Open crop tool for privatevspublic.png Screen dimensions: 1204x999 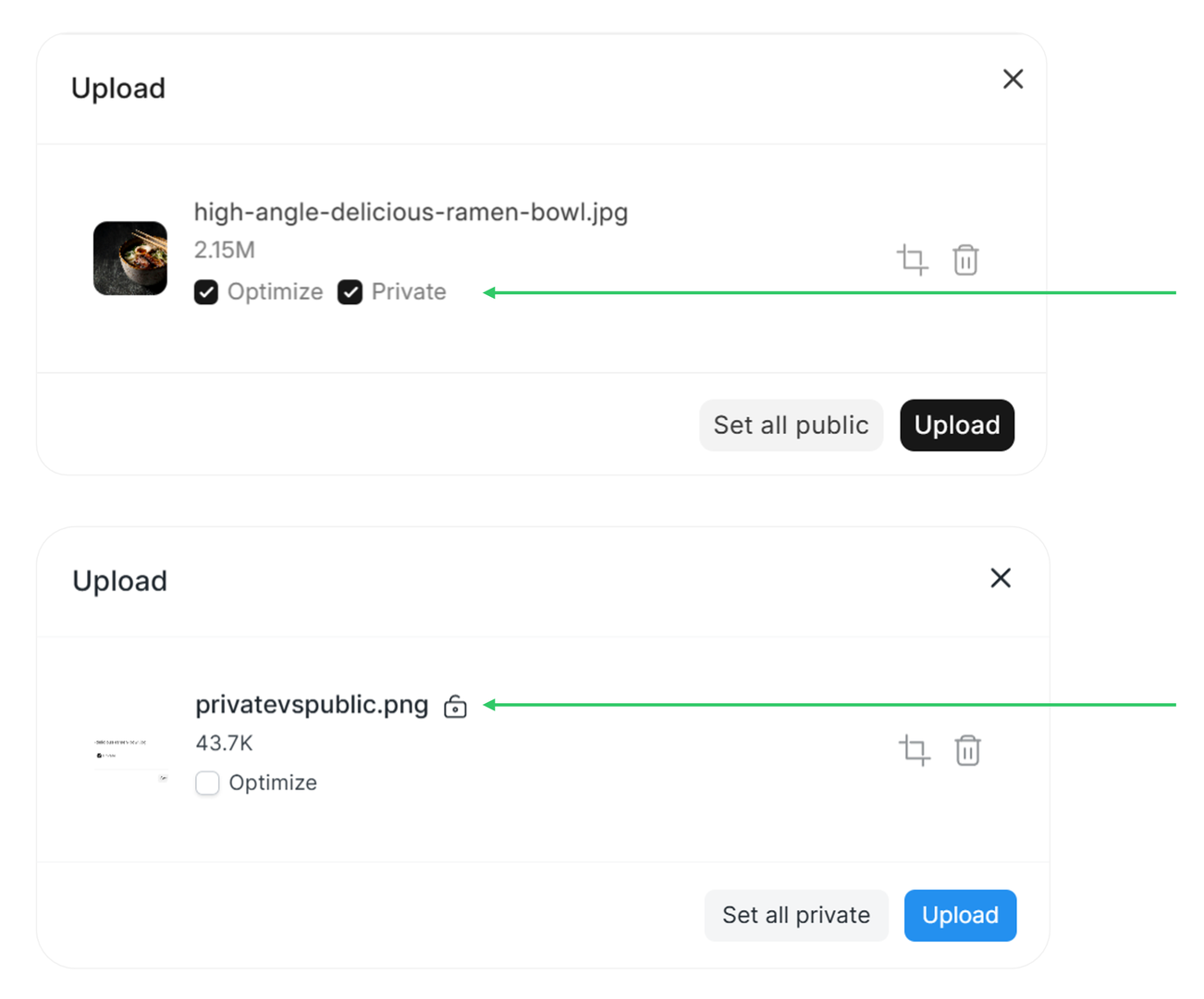point(915,750)
